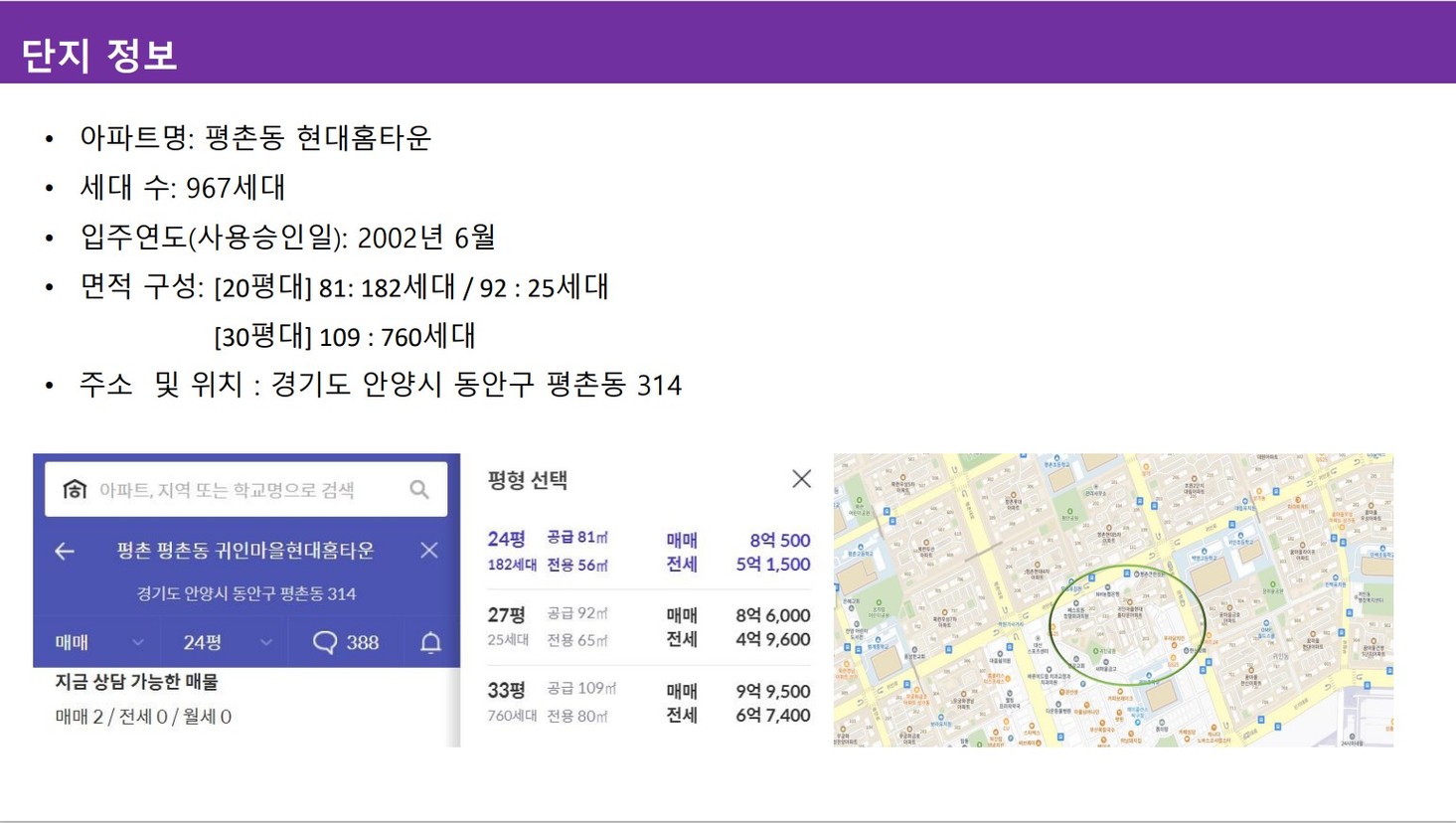Screen dimensions: 1456x823
Task: Click the 주소 및 위치 bullet line
Action: [381, 385]
